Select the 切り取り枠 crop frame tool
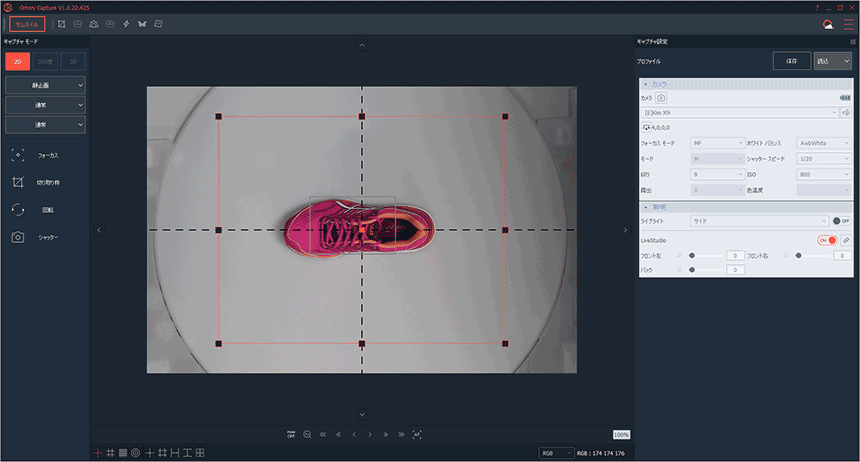The width and height of the screenshot is (860, 462). (x=18, y=183)
